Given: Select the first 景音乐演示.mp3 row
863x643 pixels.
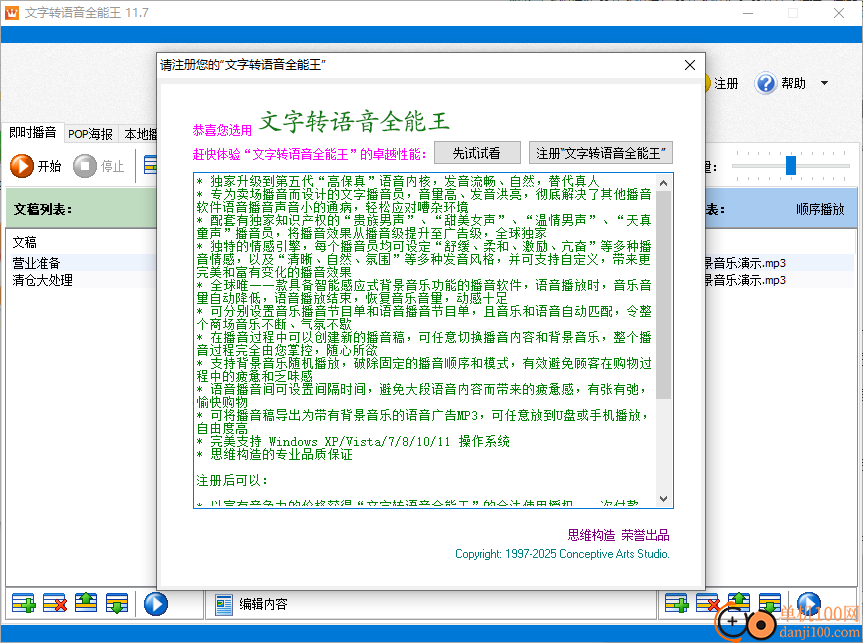Looking at the screenshot, I should coord(779,263).
